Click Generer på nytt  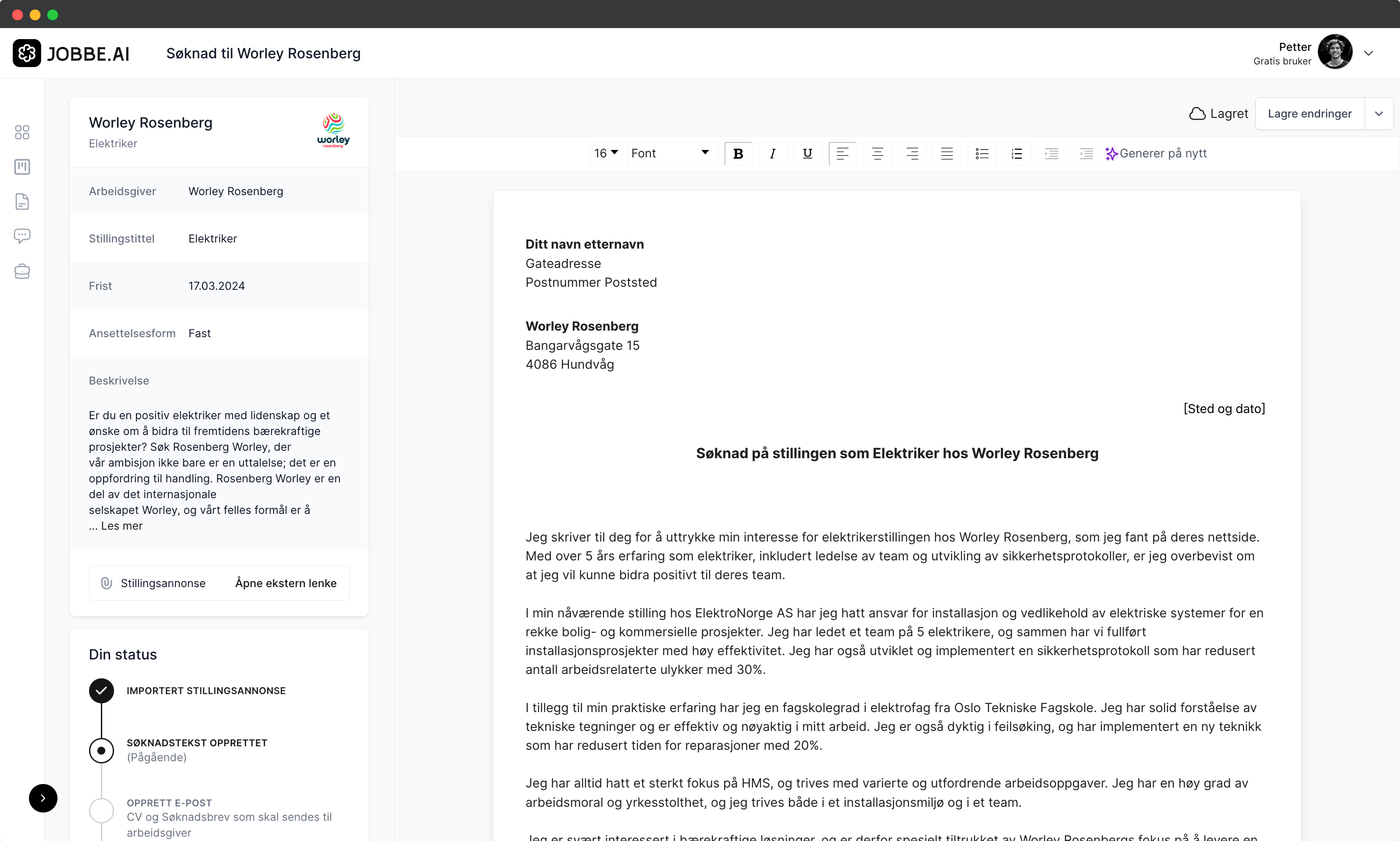click(1156, 153)
